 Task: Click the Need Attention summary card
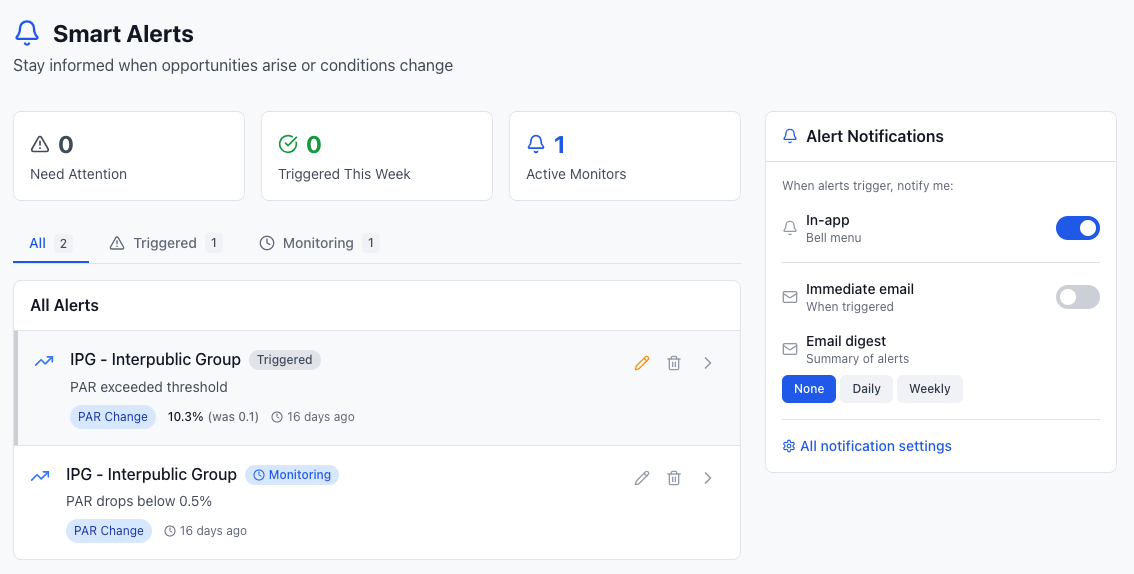[x=129, y=156]
